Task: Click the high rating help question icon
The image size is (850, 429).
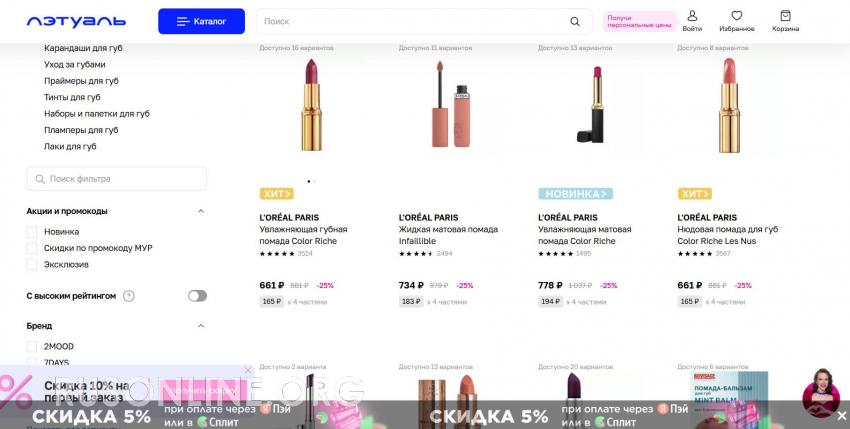Action: [x=128, y=296]
